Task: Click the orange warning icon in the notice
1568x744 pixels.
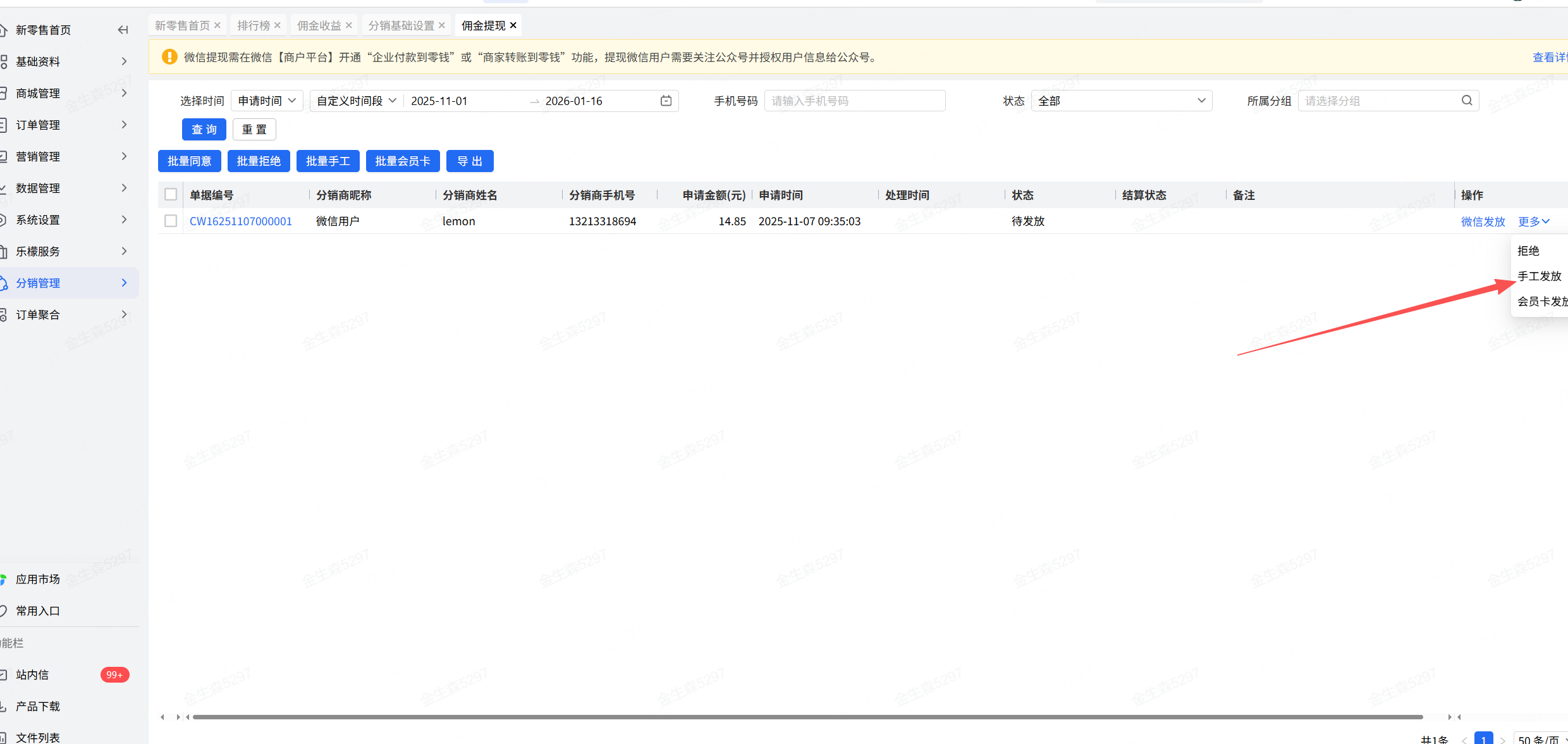Action: pos(169,57)
